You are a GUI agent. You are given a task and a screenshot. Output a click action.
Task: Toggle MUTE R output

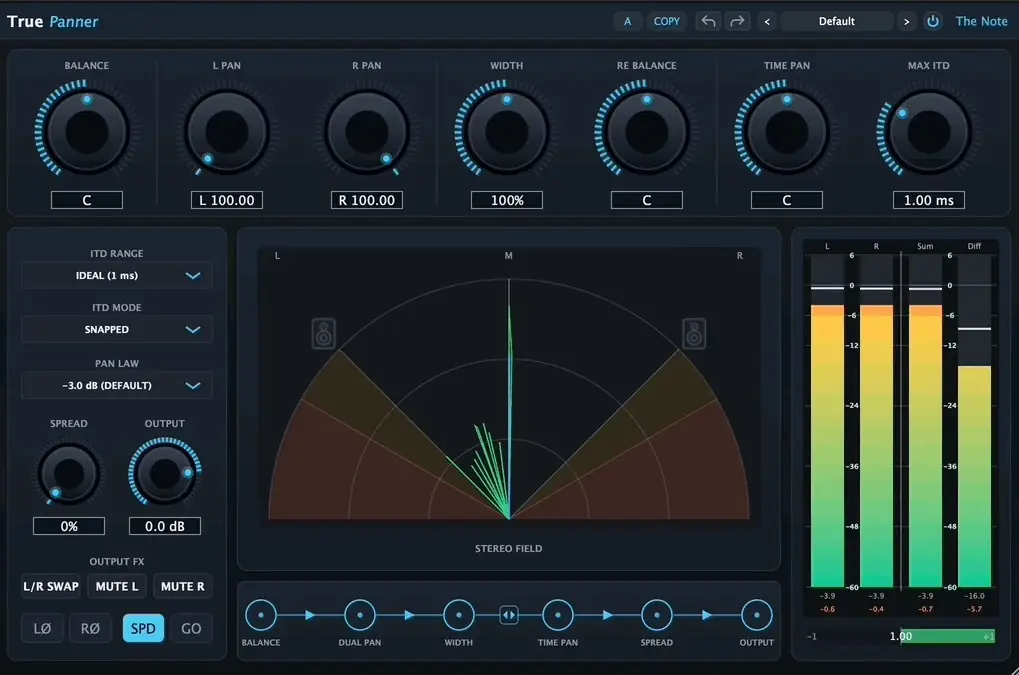click(x=183, y=587)
